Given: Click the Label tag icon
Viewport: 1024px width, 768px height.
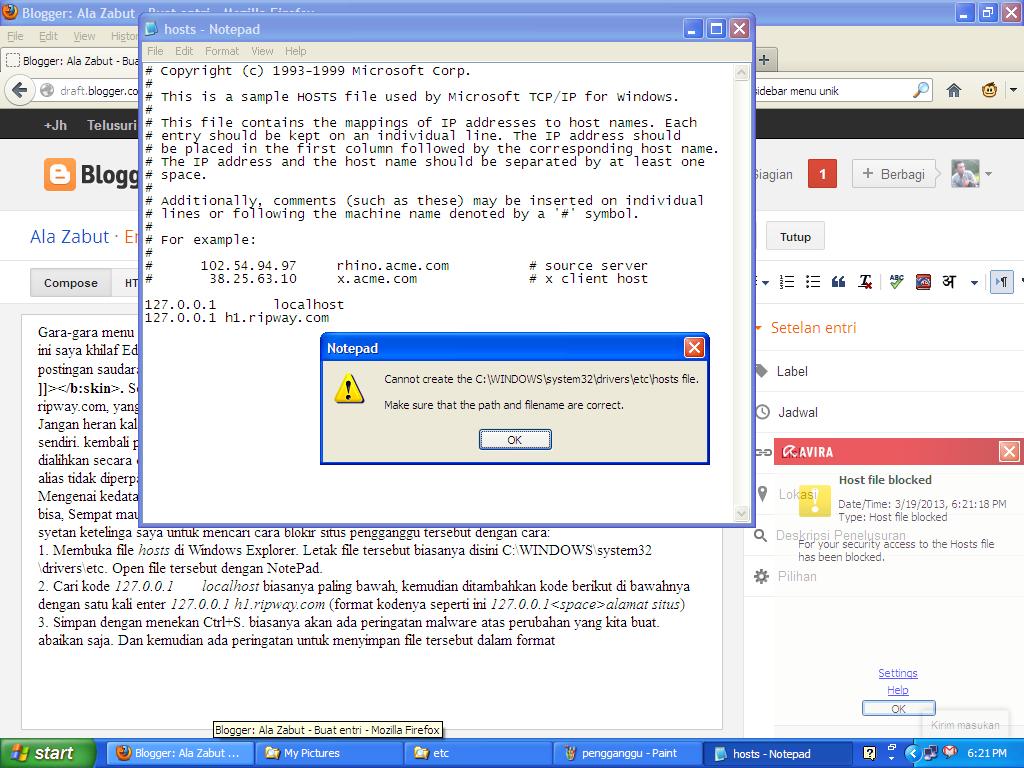Looking at the screenshot, I should tap(761, 371).
